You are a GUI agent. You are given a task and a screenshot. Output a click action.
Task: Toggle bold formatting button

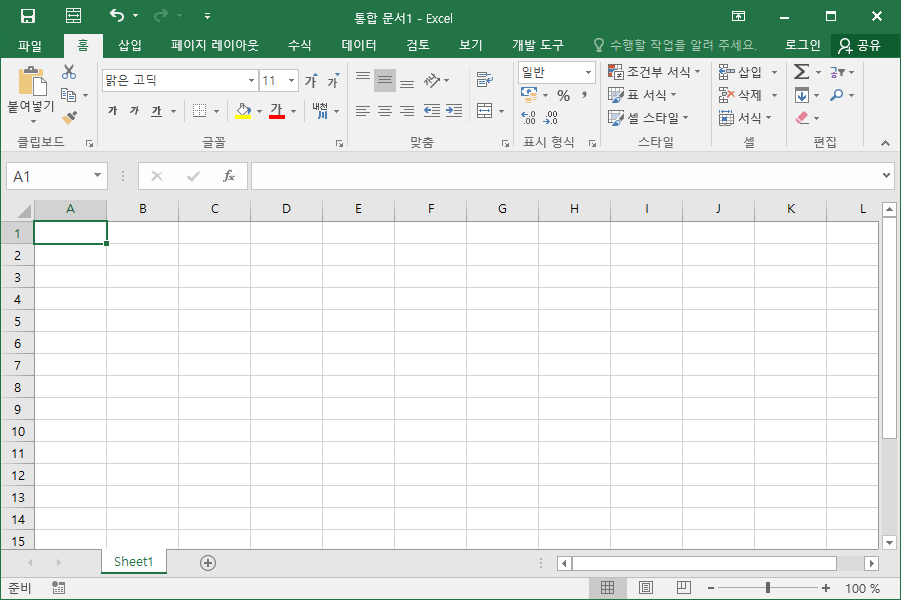click(113, 111)
